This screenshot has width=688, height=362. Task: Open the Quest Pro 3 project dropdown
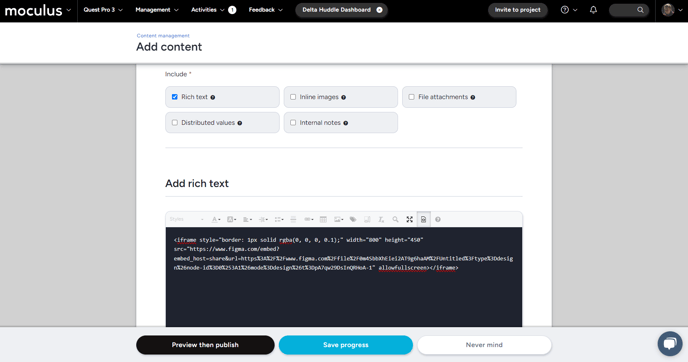pyautogui.click(x=103, y=10)
